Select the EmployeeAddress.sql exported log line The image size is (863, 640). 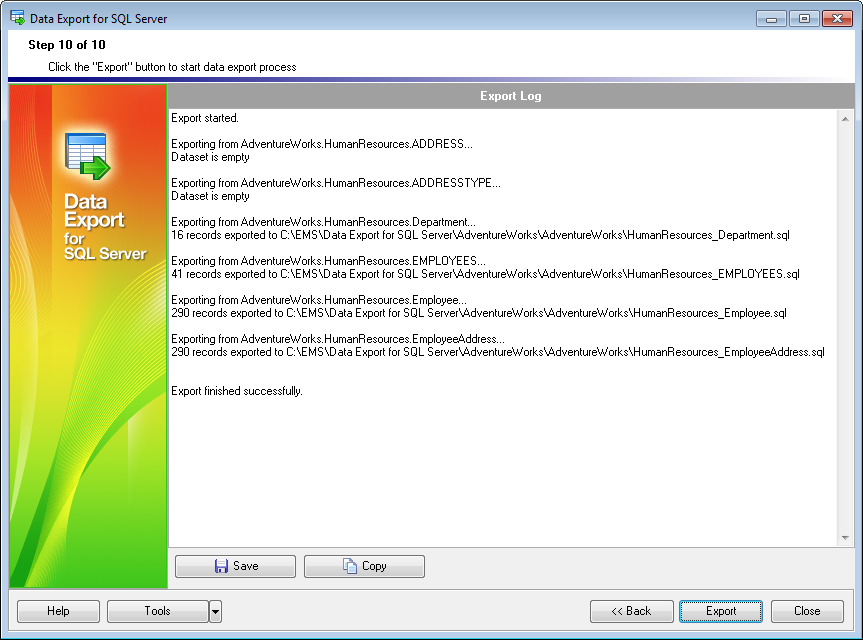(x=497, y=352)
